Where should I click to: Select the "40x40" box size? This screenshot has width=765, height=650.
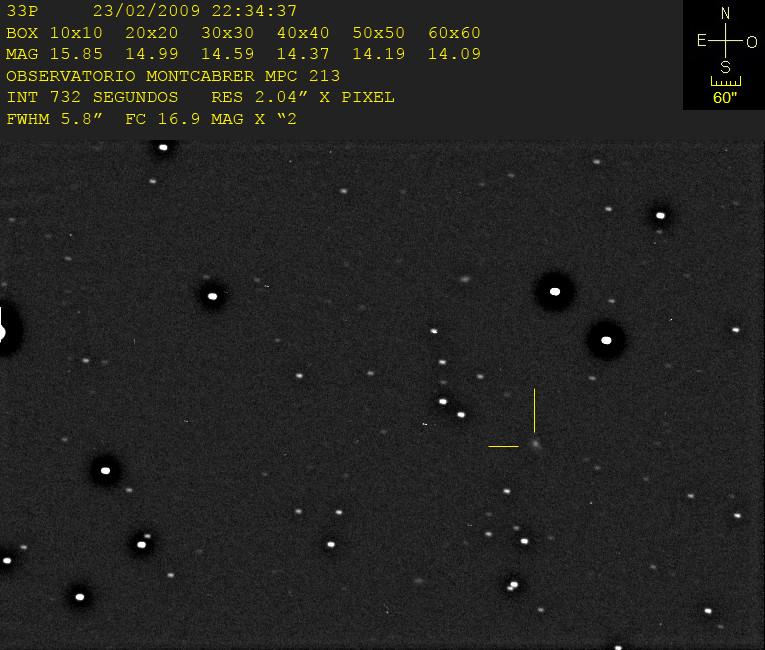(x=303, y=33)
